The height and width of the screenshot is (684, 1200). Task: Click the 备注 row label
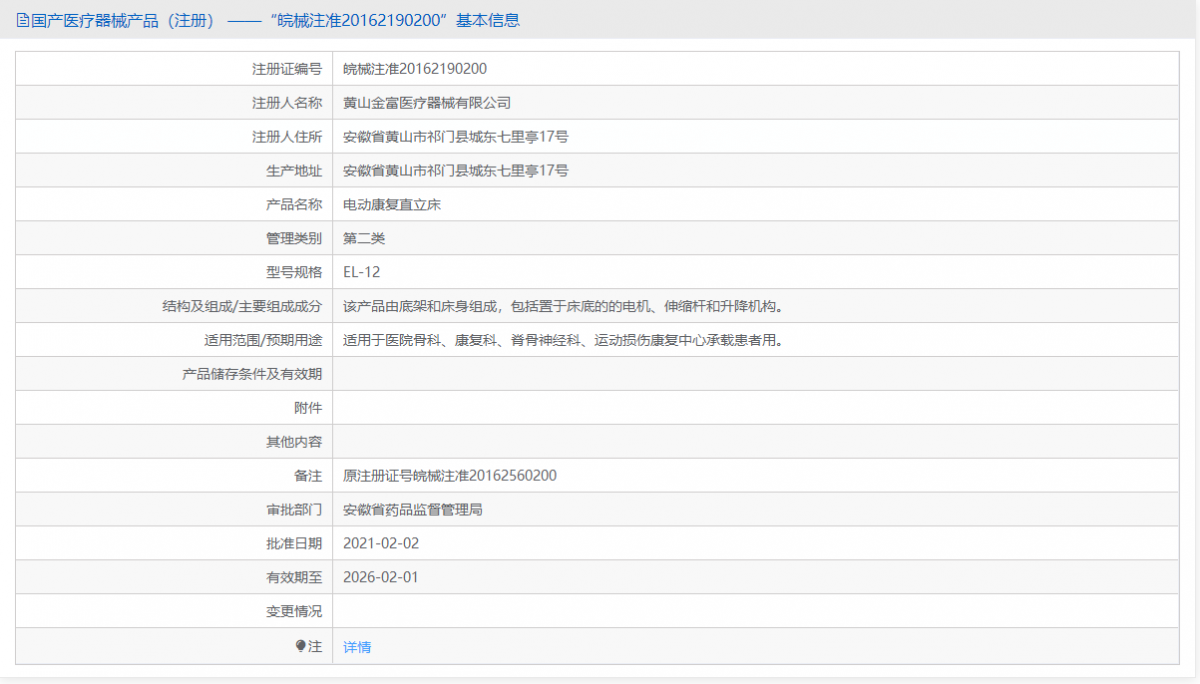coord(308,476)
